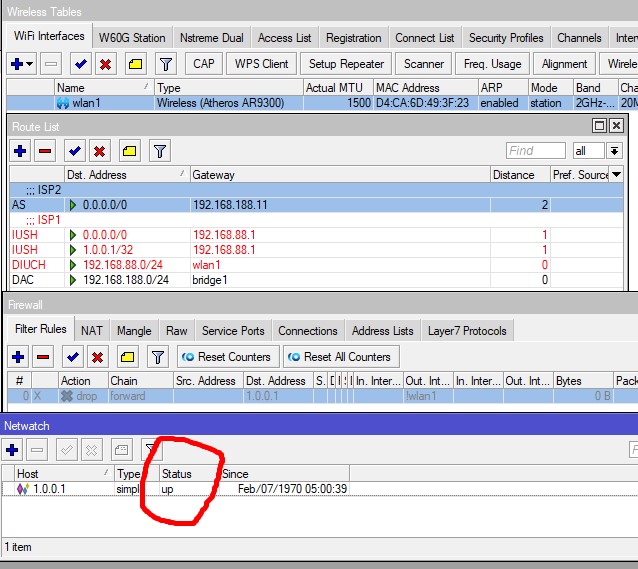Add new interface in Wireless Tables toolbar

(22, 64)
